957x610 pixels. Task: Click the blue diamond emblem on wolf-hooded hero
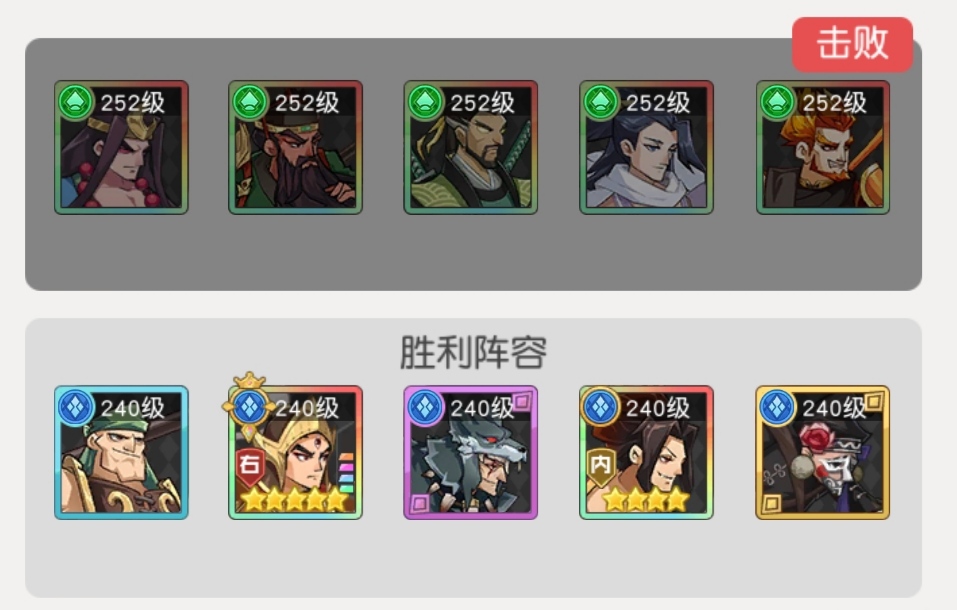[x=425, y=407]
